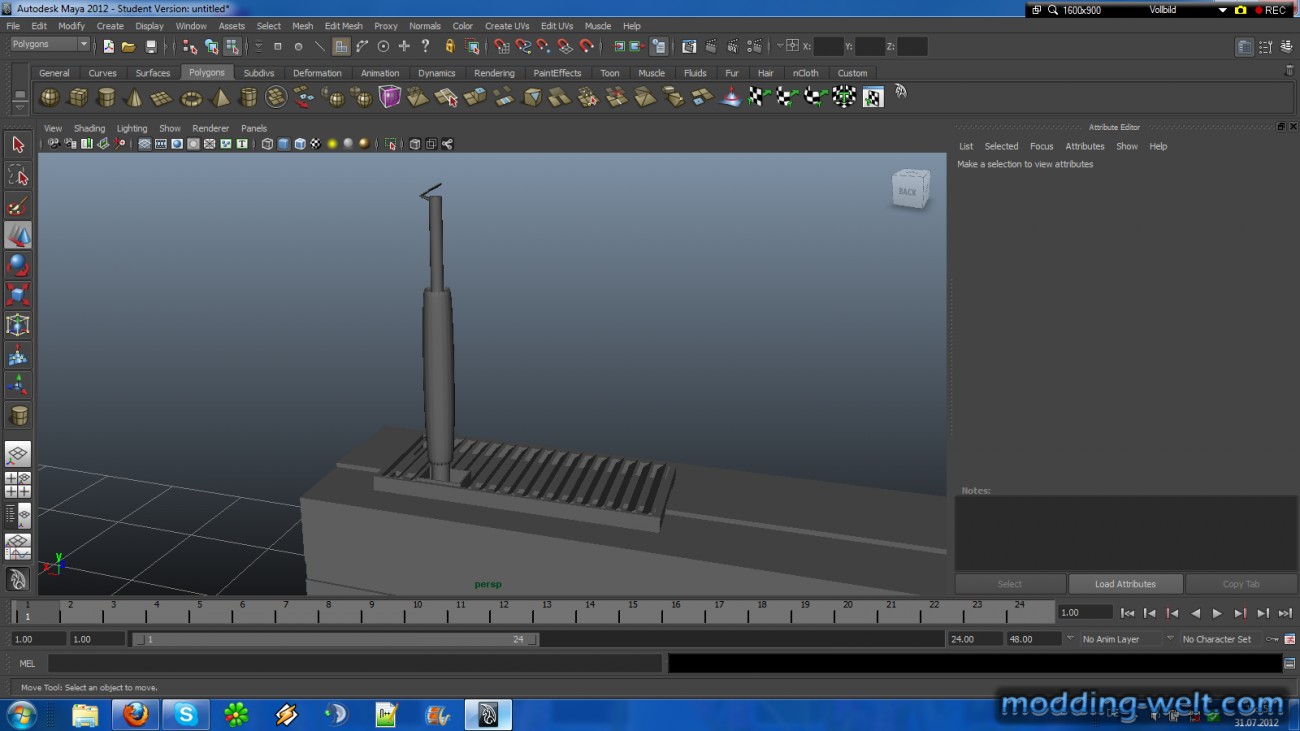The height and width of the screenshot is (731, 1300).
Task: Click the lock selection padlock icon
Action: (449, 46)
